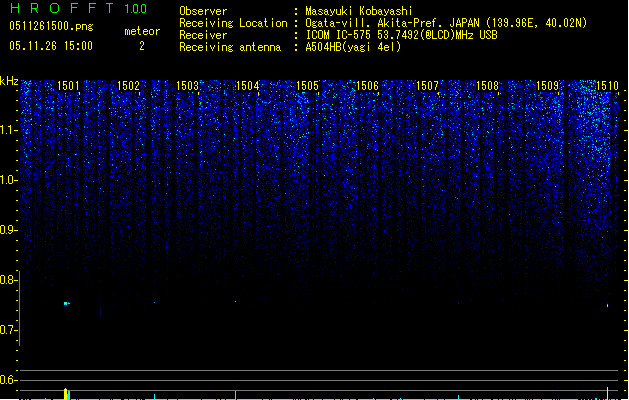Click the 1502 time marker
This screenshot has width=629, height=400.
tap(128, 86)
